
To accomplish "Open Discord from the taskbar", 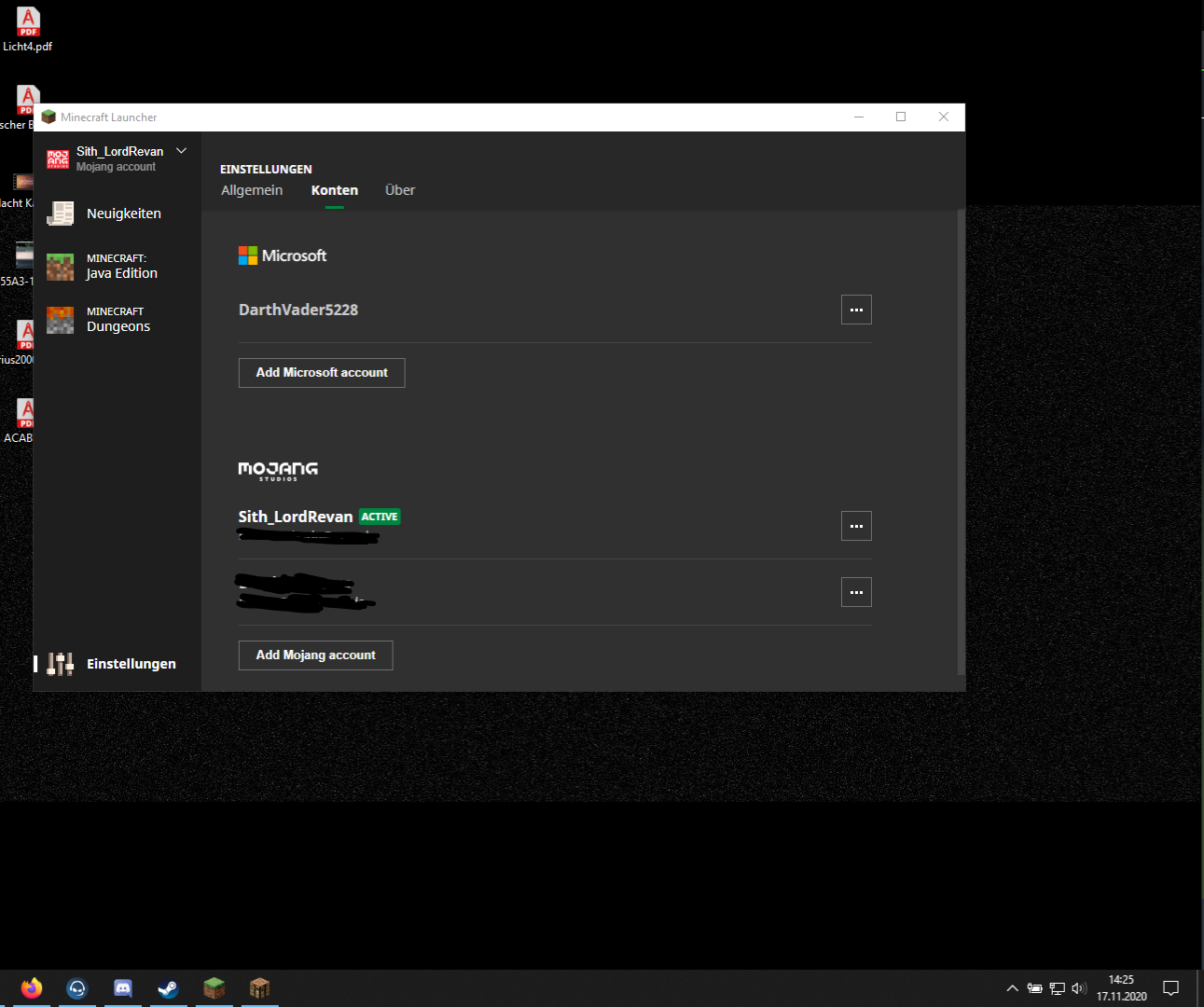I will (123, 988).
